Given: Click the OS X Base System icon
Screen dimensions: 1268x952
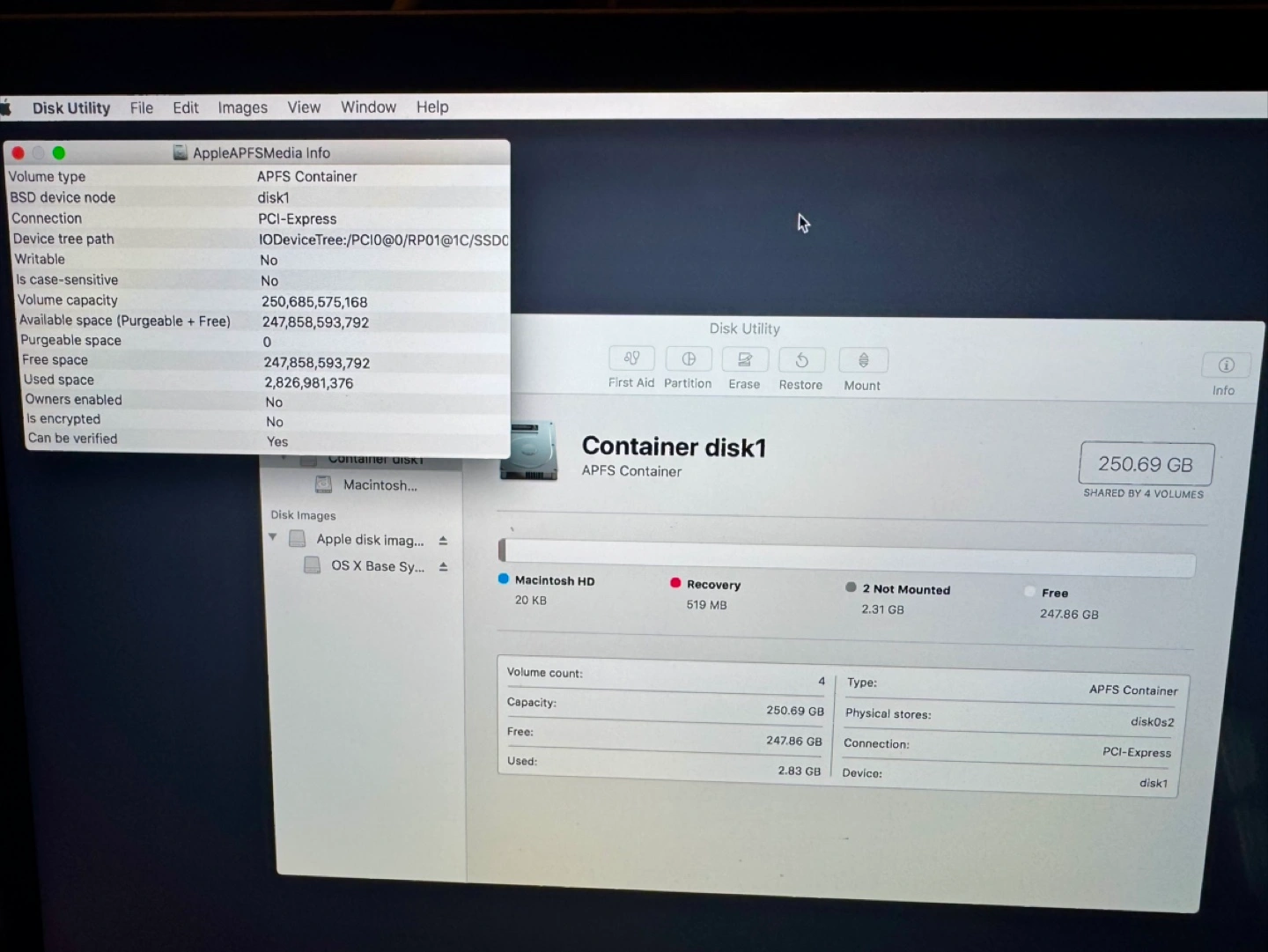Looking at the screenshot, I should (312, 565).
